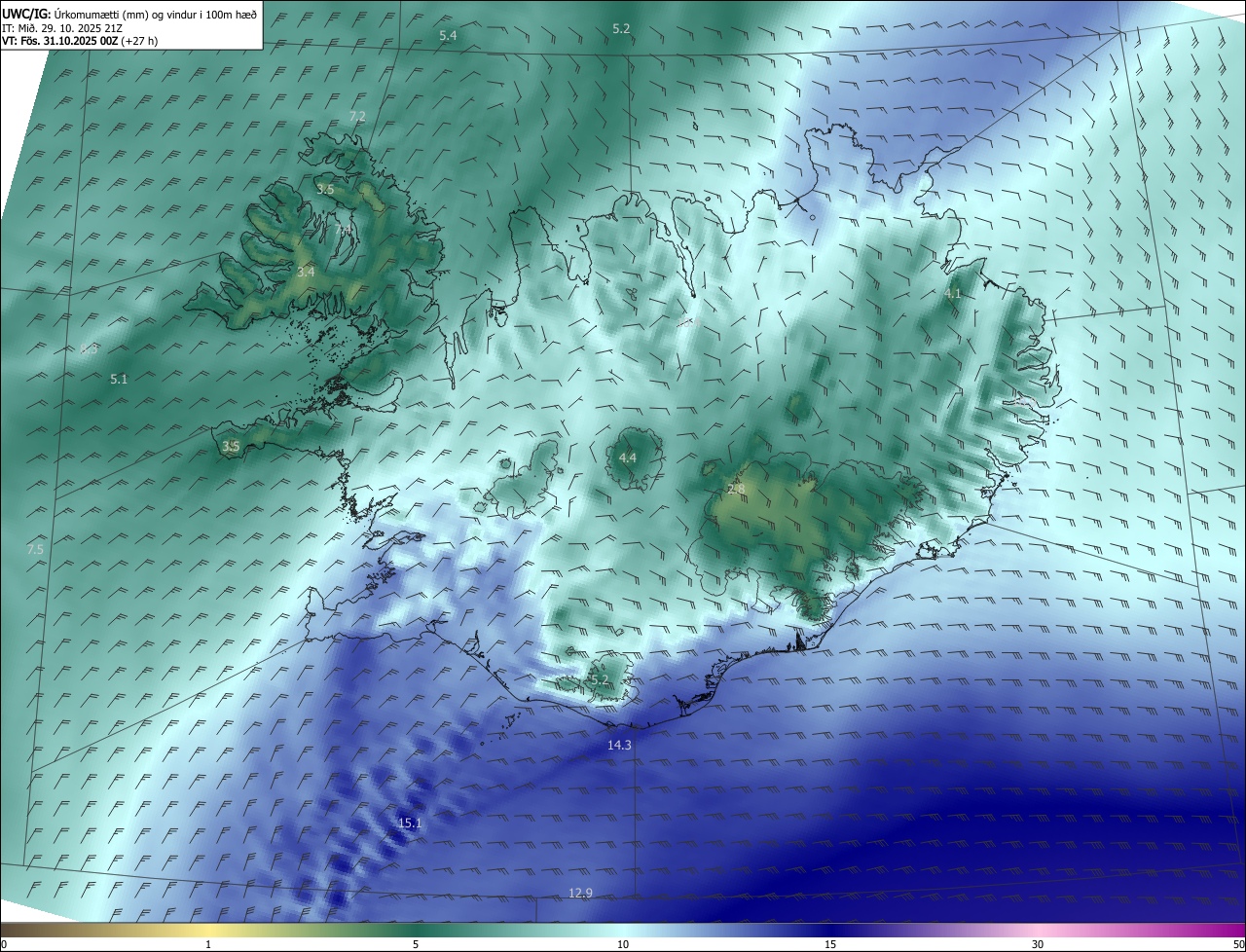Click the 7.4 value label in the Westfjords

tap(343, 229)
